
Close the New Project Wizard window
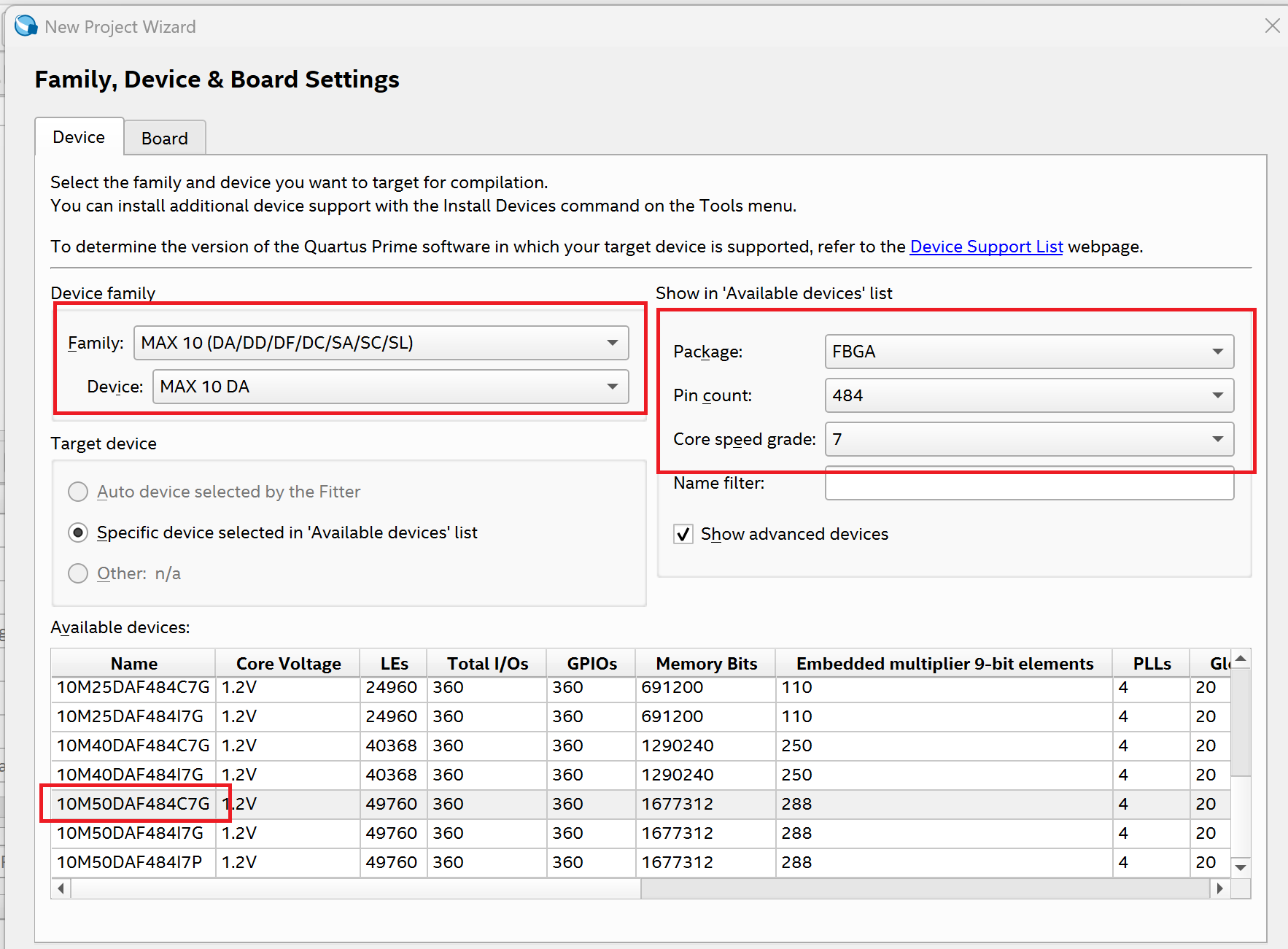pos(1272,26)
